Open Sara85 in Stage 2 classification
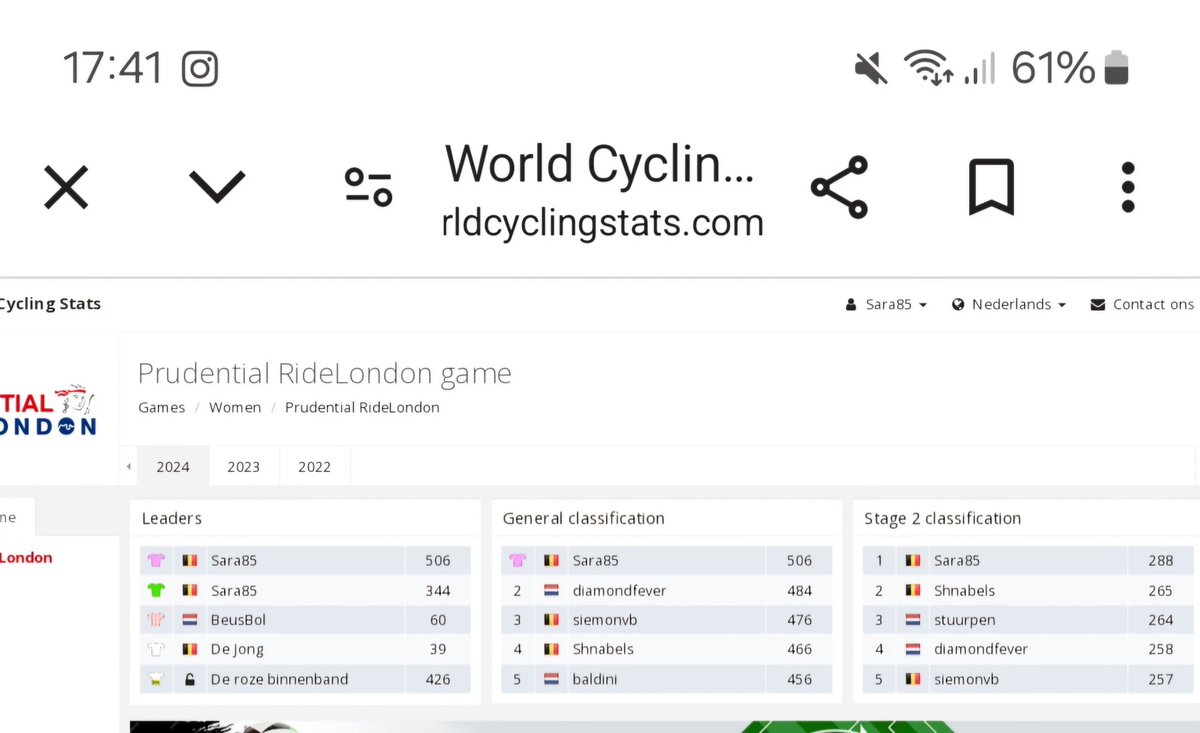 957,561
